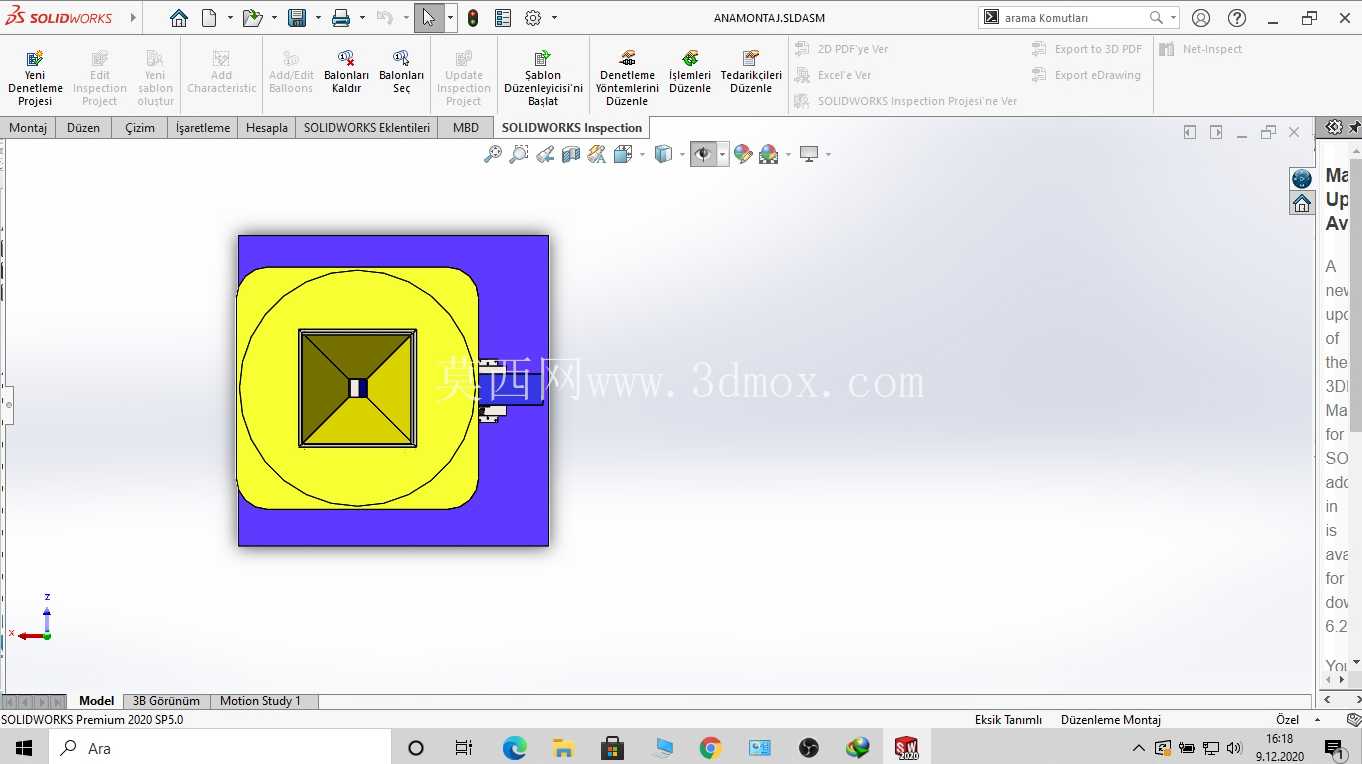
Task: Open İşlemleri Düzenle tool
Action: (690, 72)
